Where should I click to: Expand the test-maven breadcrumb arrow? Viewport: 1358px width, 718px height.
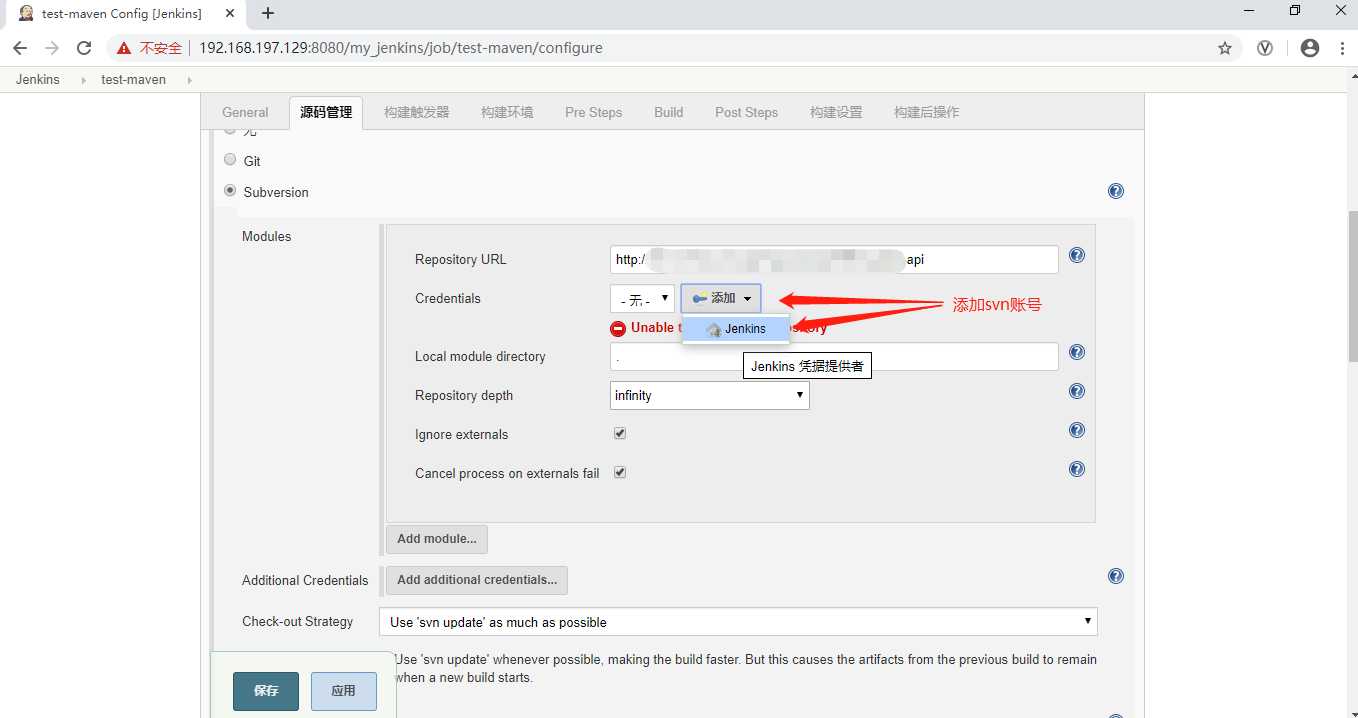point(189,79)
